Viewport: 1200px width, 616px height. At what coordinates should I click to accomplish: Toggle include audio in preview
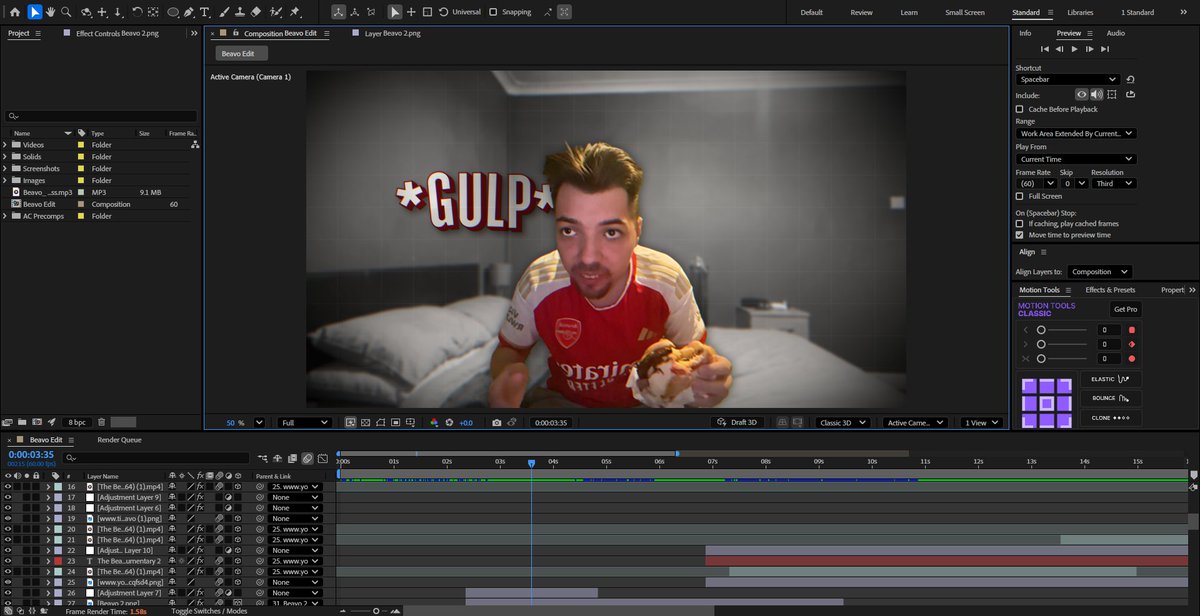(x=1096, y=94)
